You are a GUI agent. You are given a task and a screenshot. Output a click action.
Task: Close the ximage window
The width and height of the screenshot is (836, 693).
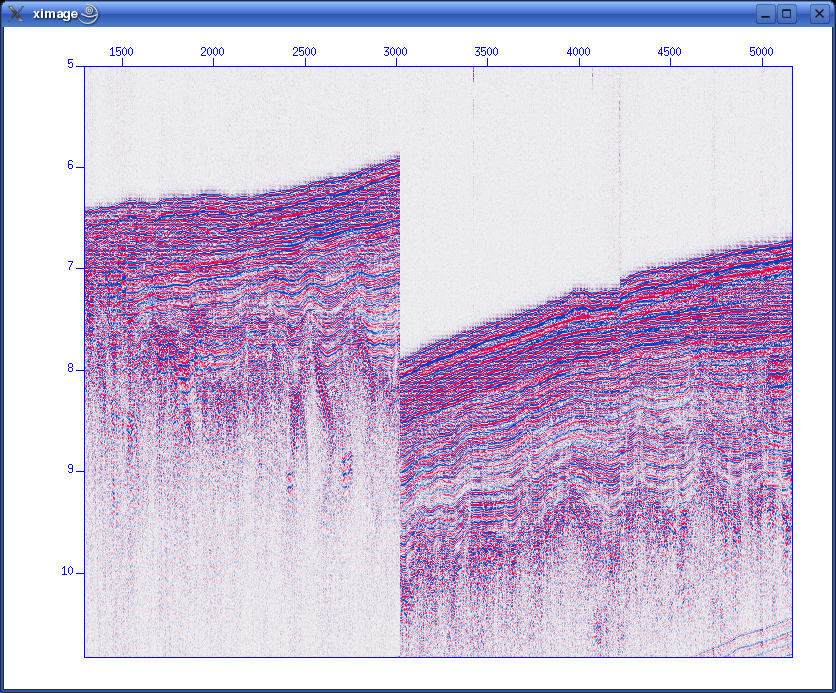(x=817, y=14)
